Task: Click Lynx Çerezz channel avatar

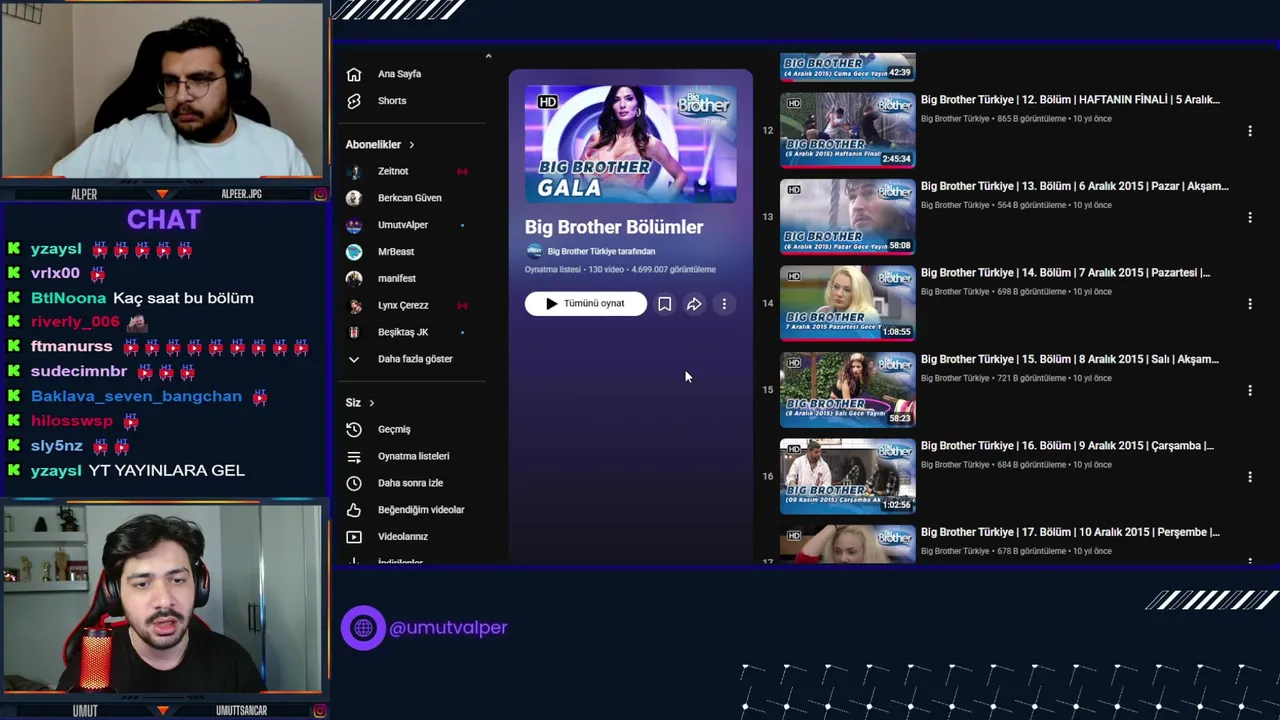Action: point(353,305)
